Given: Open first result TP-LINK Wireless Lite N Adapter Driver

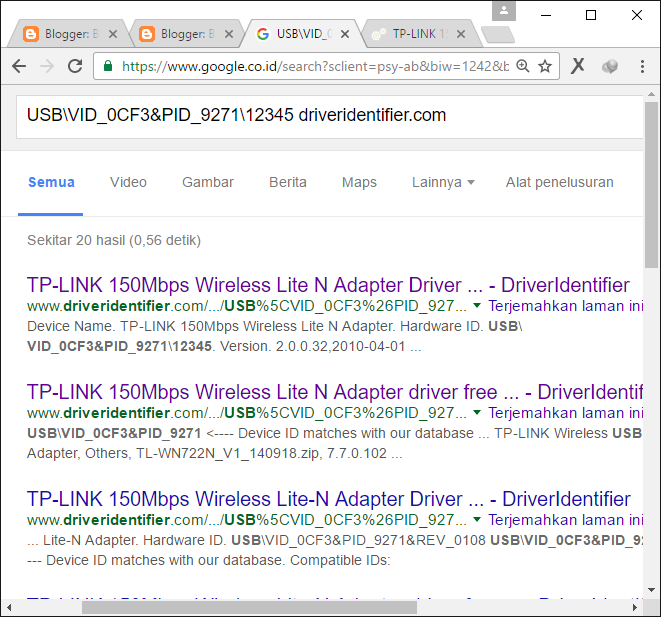Looking at the screenshot, I should pyautogui.click(x=328, y=285).
